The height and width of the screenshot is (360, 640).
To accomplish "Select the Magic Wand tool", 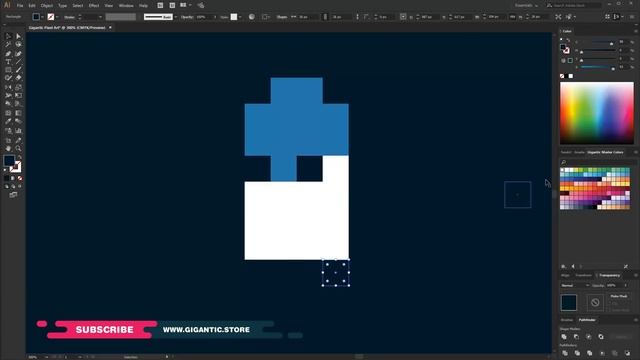I will click(x=8, y=44).
